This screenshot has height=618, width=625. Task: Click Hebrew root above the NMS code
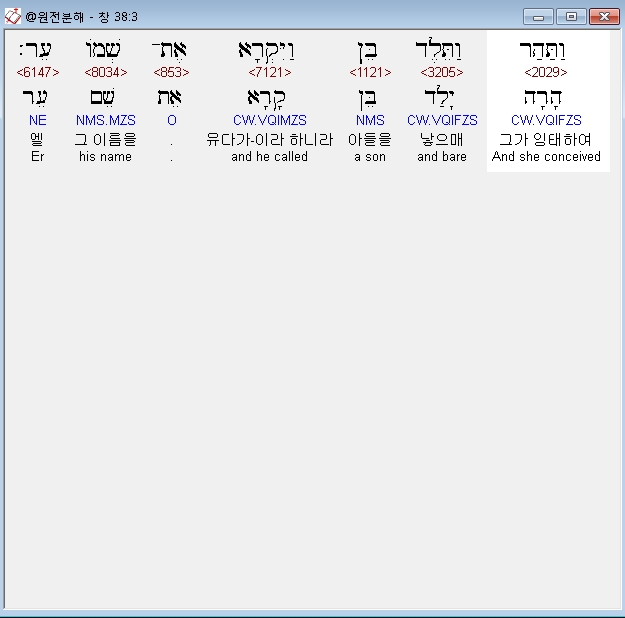point(367,99)
